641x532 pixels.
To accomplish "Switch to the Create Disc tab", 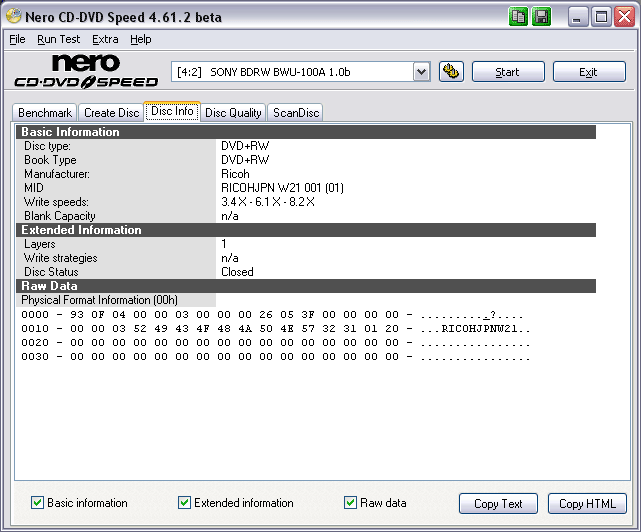I will click(111, 112).
